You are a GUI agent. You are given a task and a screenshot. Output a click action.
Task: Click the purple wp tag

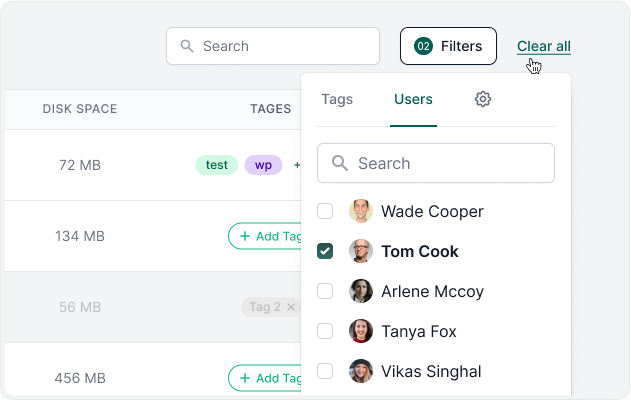pos(263,165)
